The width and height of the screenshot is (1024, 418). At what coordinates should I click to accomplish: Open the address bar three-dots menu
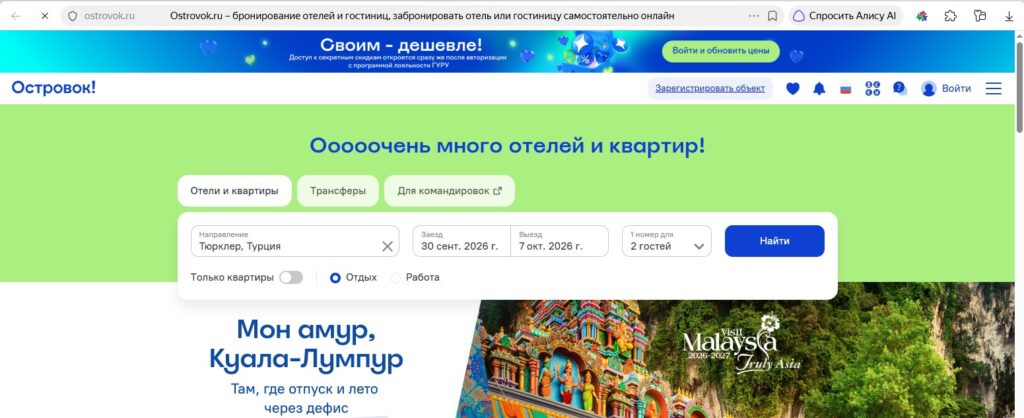(x=754, y=16)
